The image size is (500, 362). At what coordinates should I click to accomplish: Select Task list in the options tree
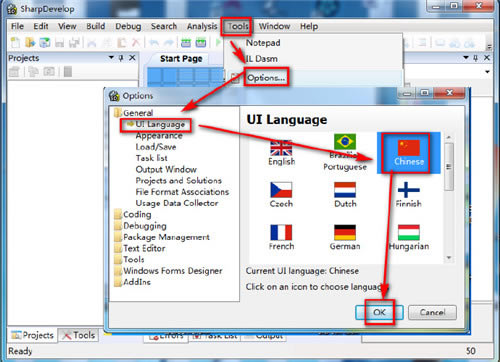coord(151,158)
